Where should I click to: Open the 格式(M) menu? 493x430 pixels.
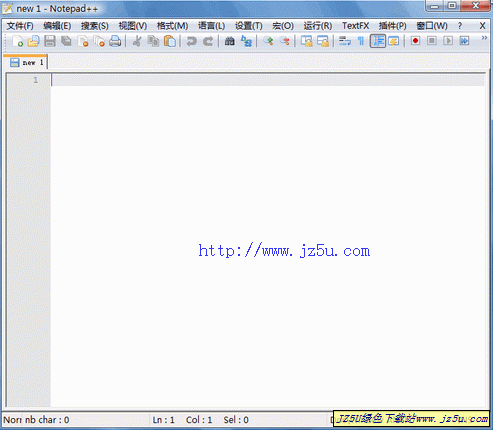(x=172, y=26)
